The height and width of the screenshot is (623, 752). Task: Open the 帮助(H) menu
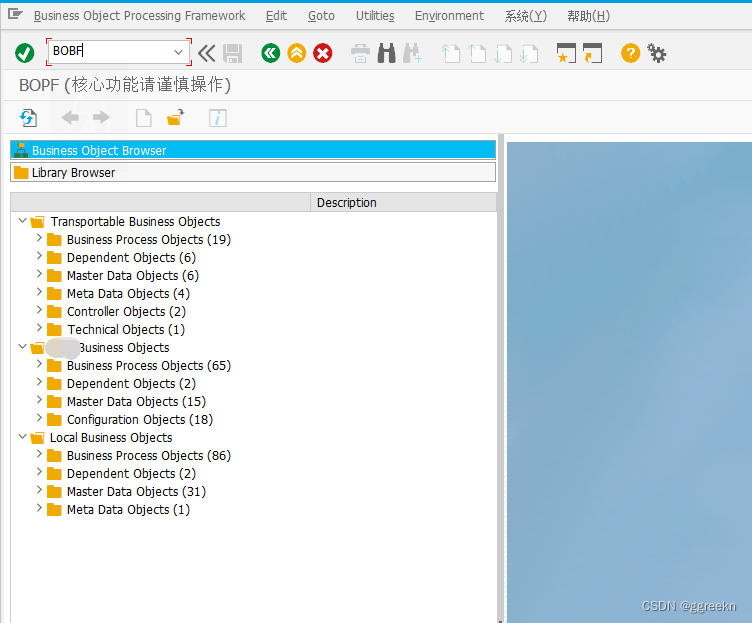pyautogui.click(x=588, y=16)
